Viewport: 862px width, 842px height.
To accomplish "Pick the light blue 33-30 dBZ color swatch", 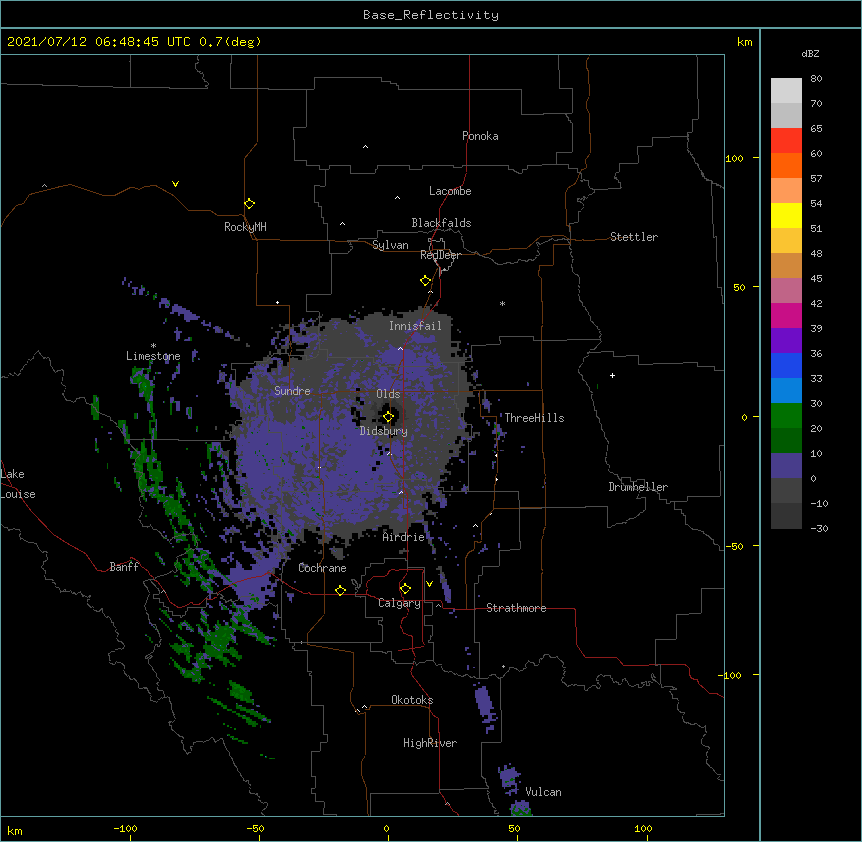I will coord(786,391).
